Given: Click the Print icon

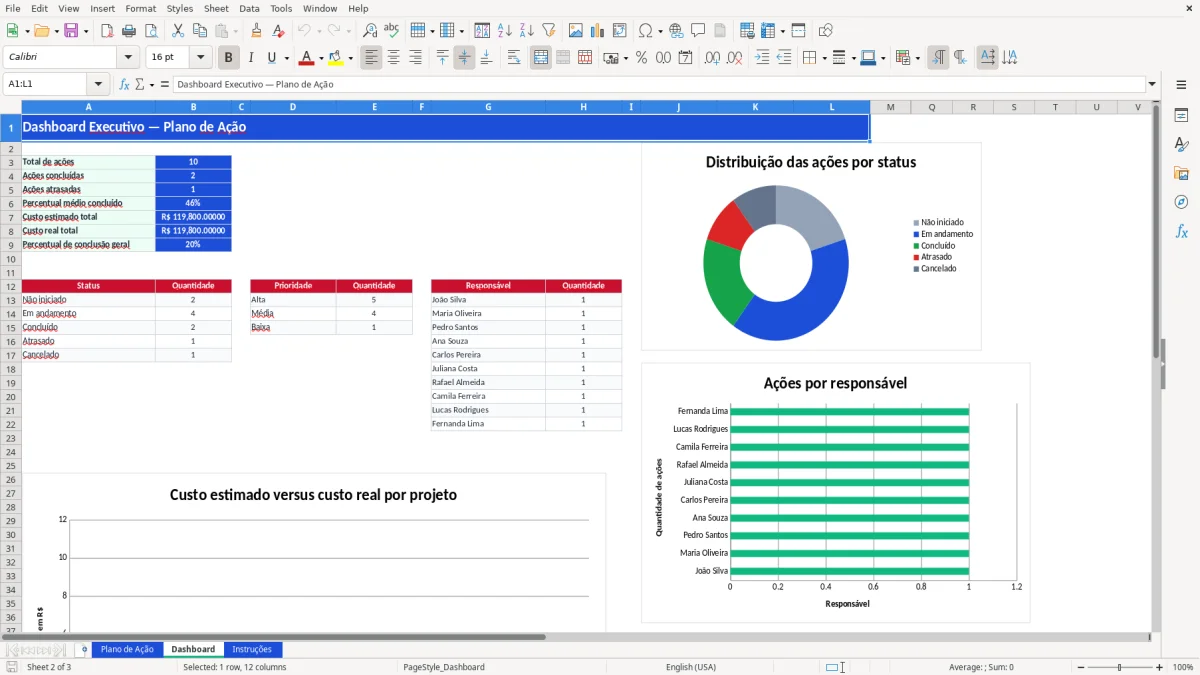Looking at the screenshot, I should click(129, 31).
